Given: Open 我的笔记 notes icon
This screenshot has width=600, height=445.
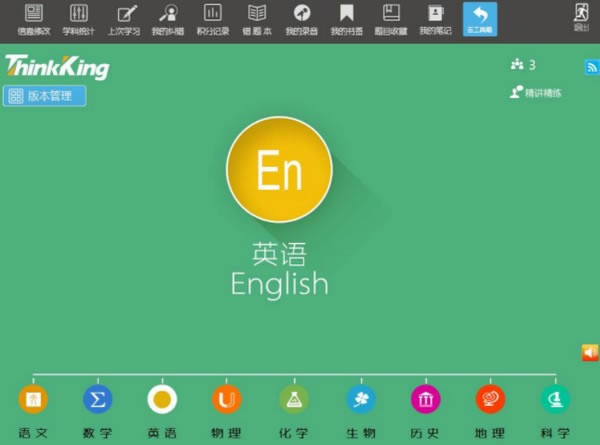Looking at the screenshot, I should pyautogui.click(x=435, y=18).
